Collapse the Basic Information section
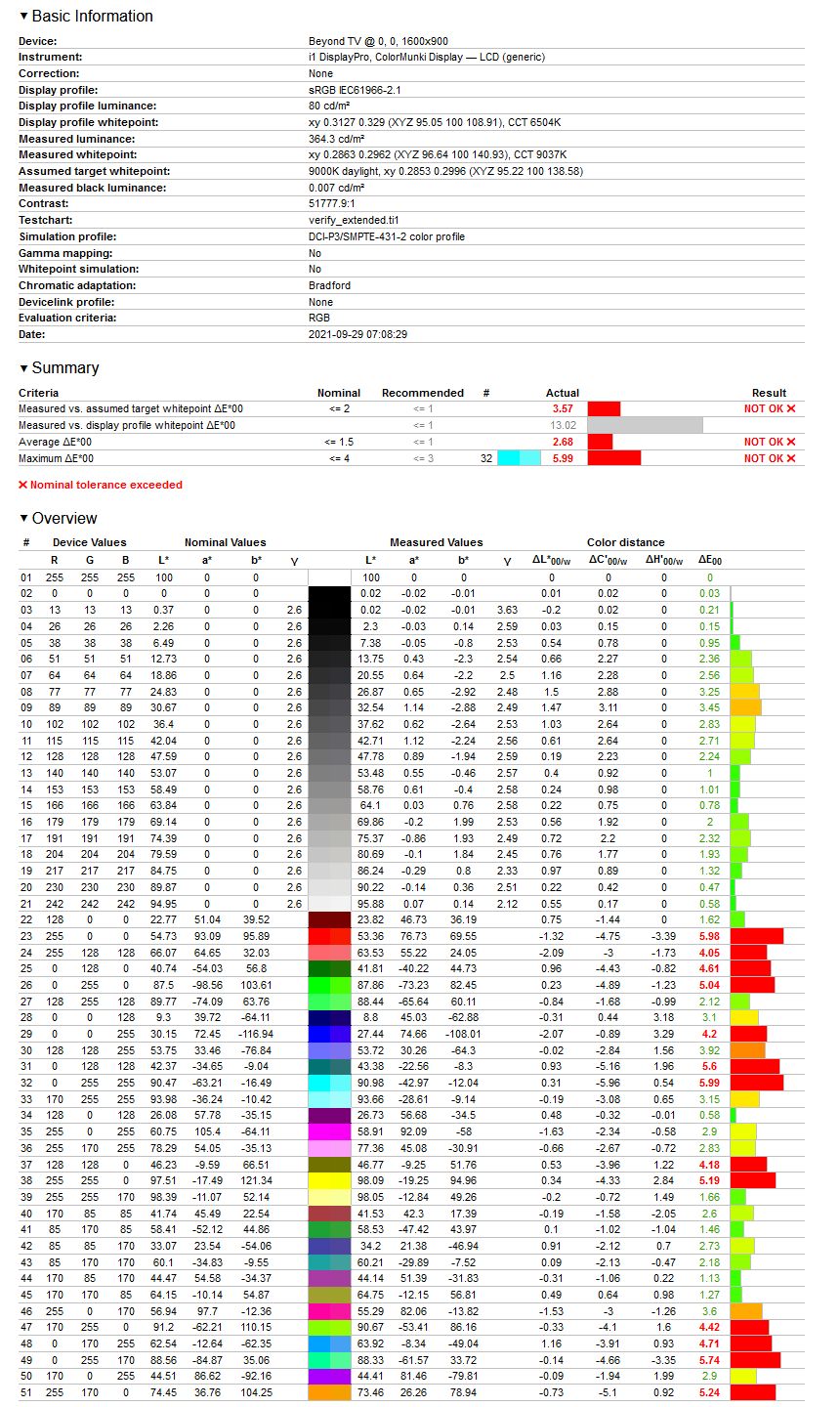 86,16
